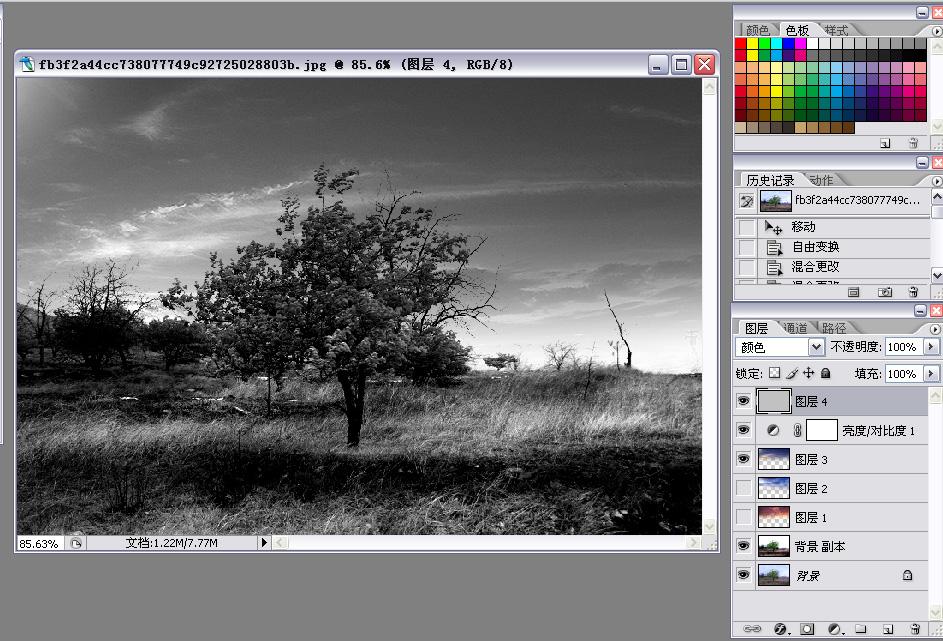
Task: Click the document window Photoshop file icon
Action: [x=27, y=64]
